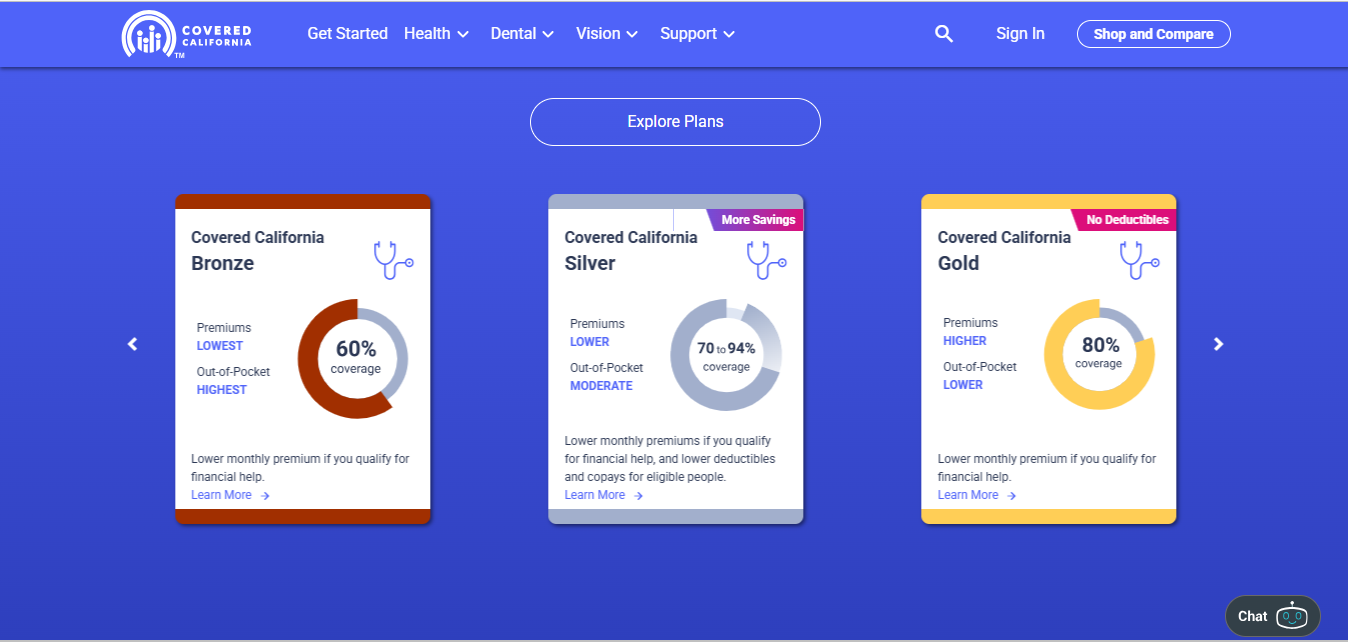Image resolution: width=1348 pixels, height=642 pixels.
Task: Open the Chat robot assistant
Action: click(x=1272, y=616)
